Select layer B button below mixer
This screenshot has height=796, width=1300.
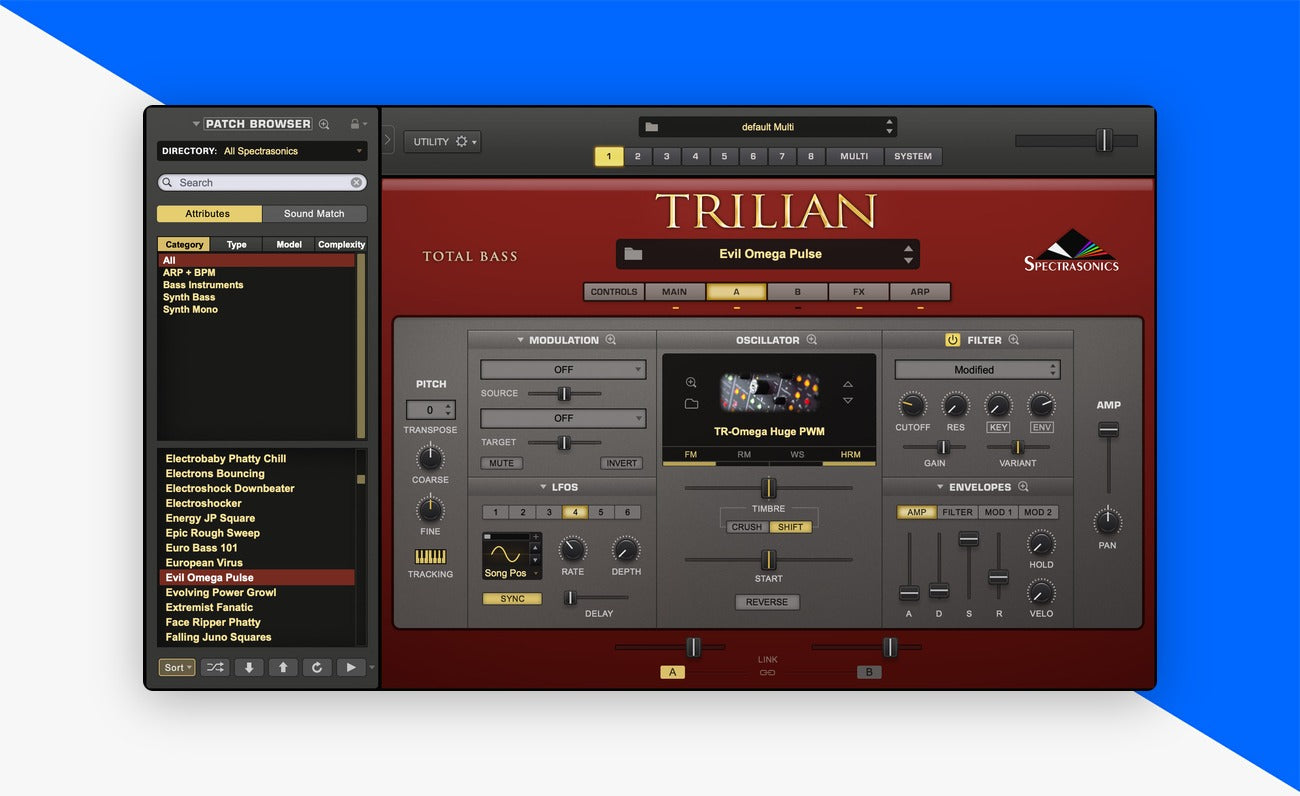pos(869,672)
